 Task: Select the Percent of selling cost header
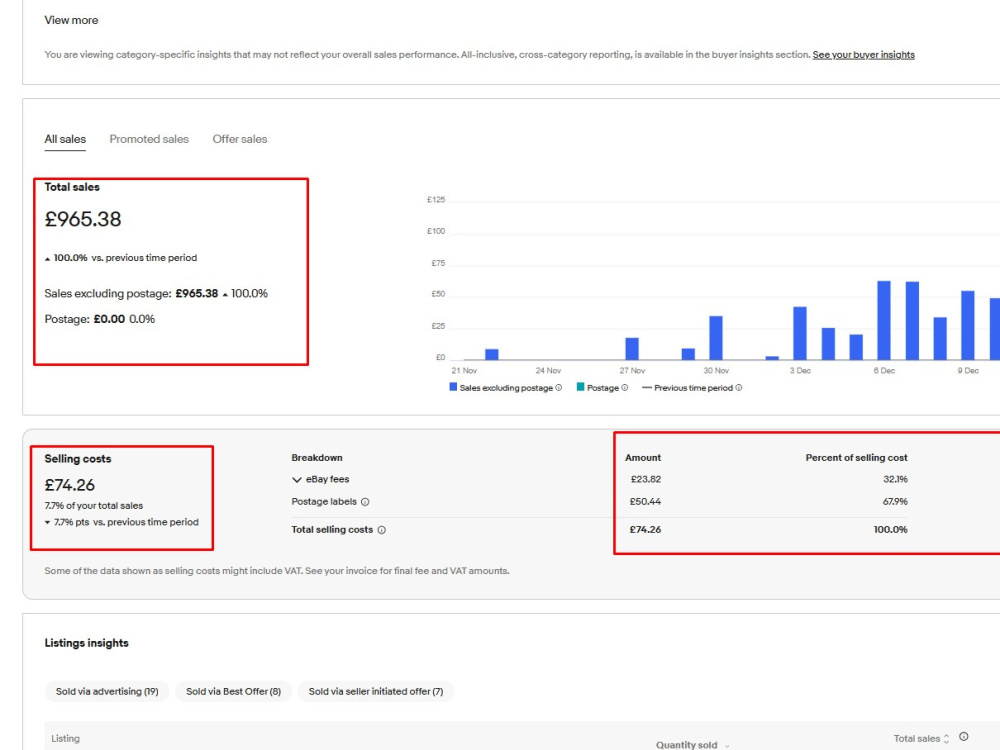point(857,458)
